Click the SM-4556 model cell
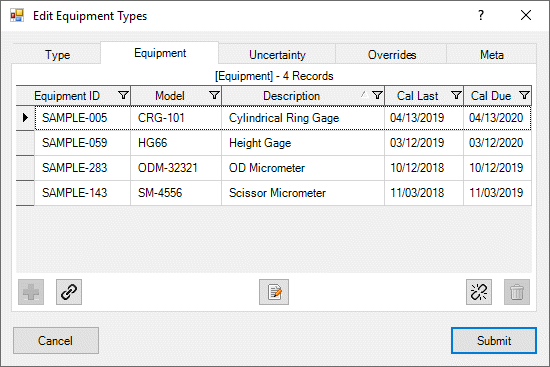 (176, 193)
